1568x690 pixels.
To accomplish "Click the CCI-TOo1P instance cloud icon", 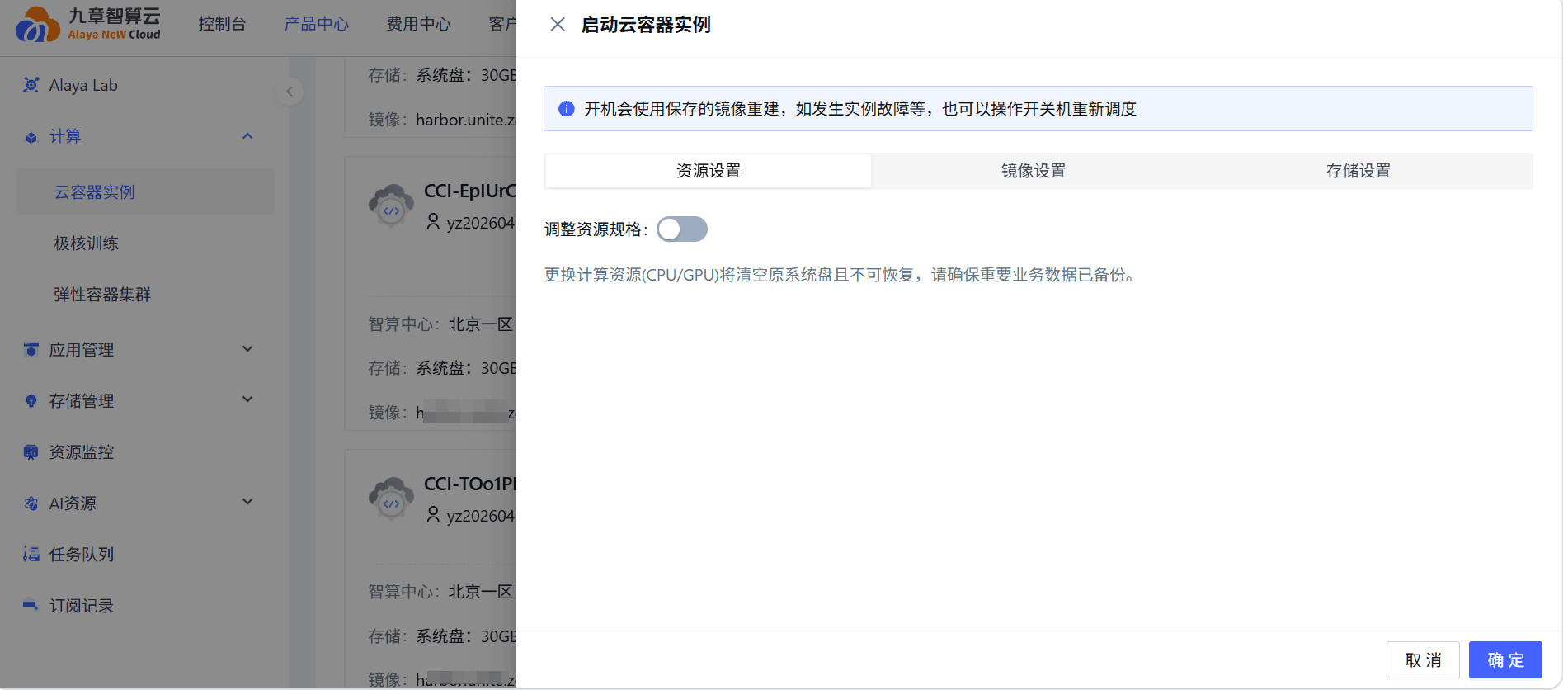I will tap(391, 499).
